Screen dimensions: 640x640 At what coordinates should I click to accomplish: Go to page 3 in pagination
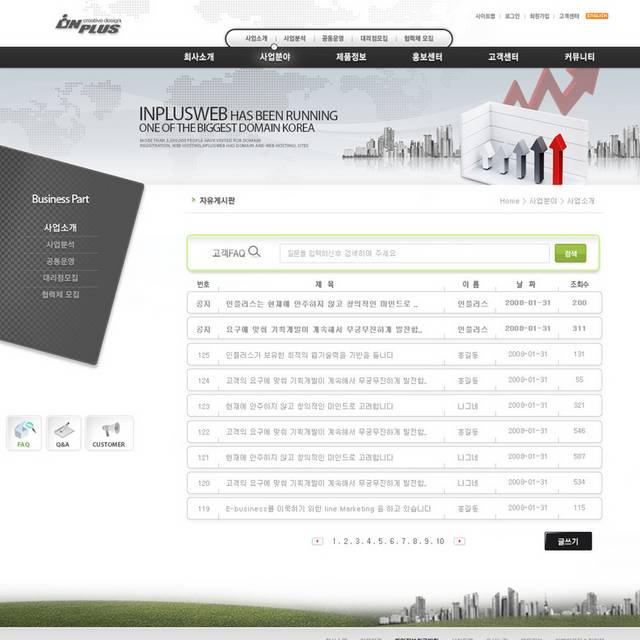(x=358, y=541)
